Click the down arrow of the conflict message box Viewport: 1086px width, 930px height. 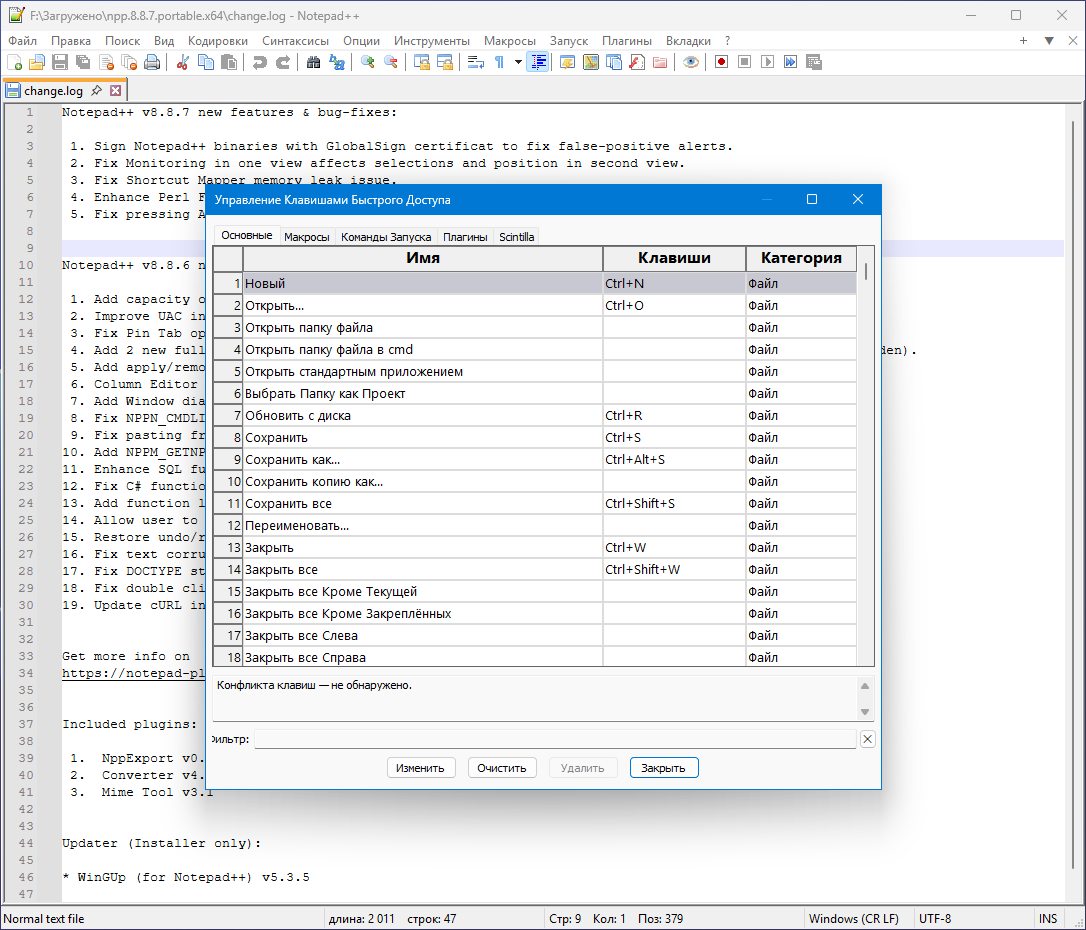pos(866,711)
